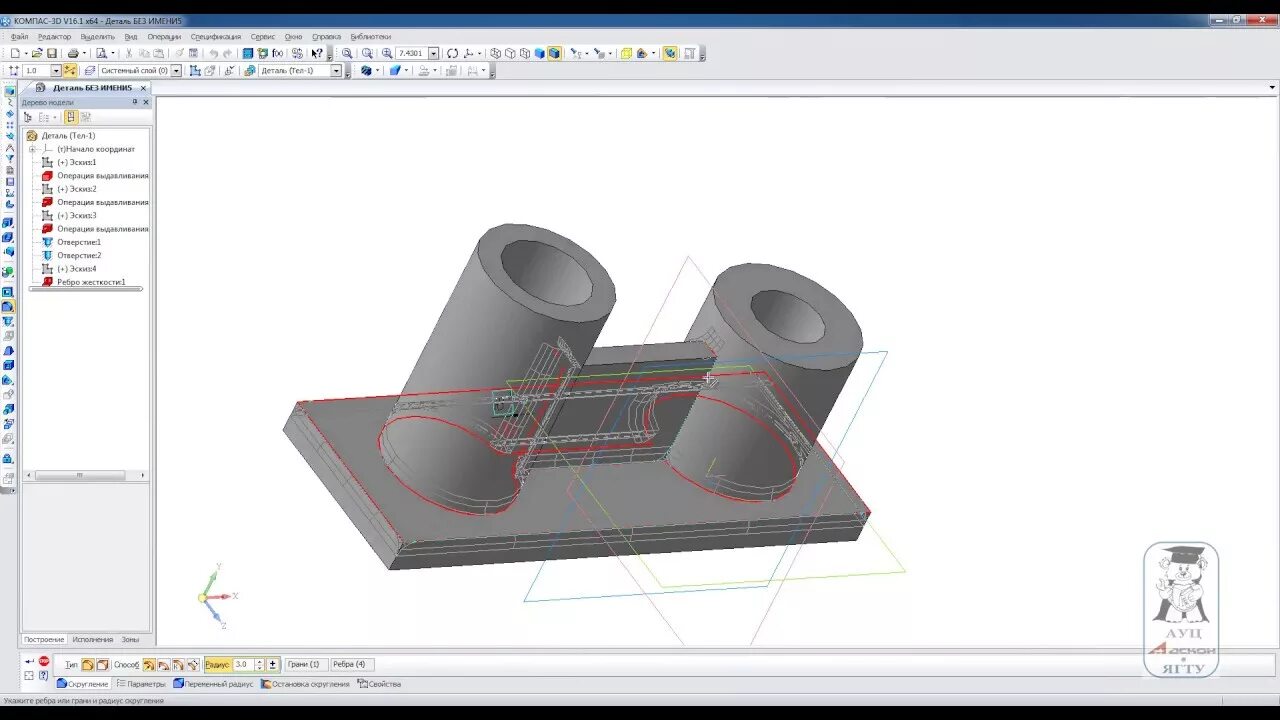Open the step value 1.0 dropdown
1280x720 pixels.
click(55, 71)
